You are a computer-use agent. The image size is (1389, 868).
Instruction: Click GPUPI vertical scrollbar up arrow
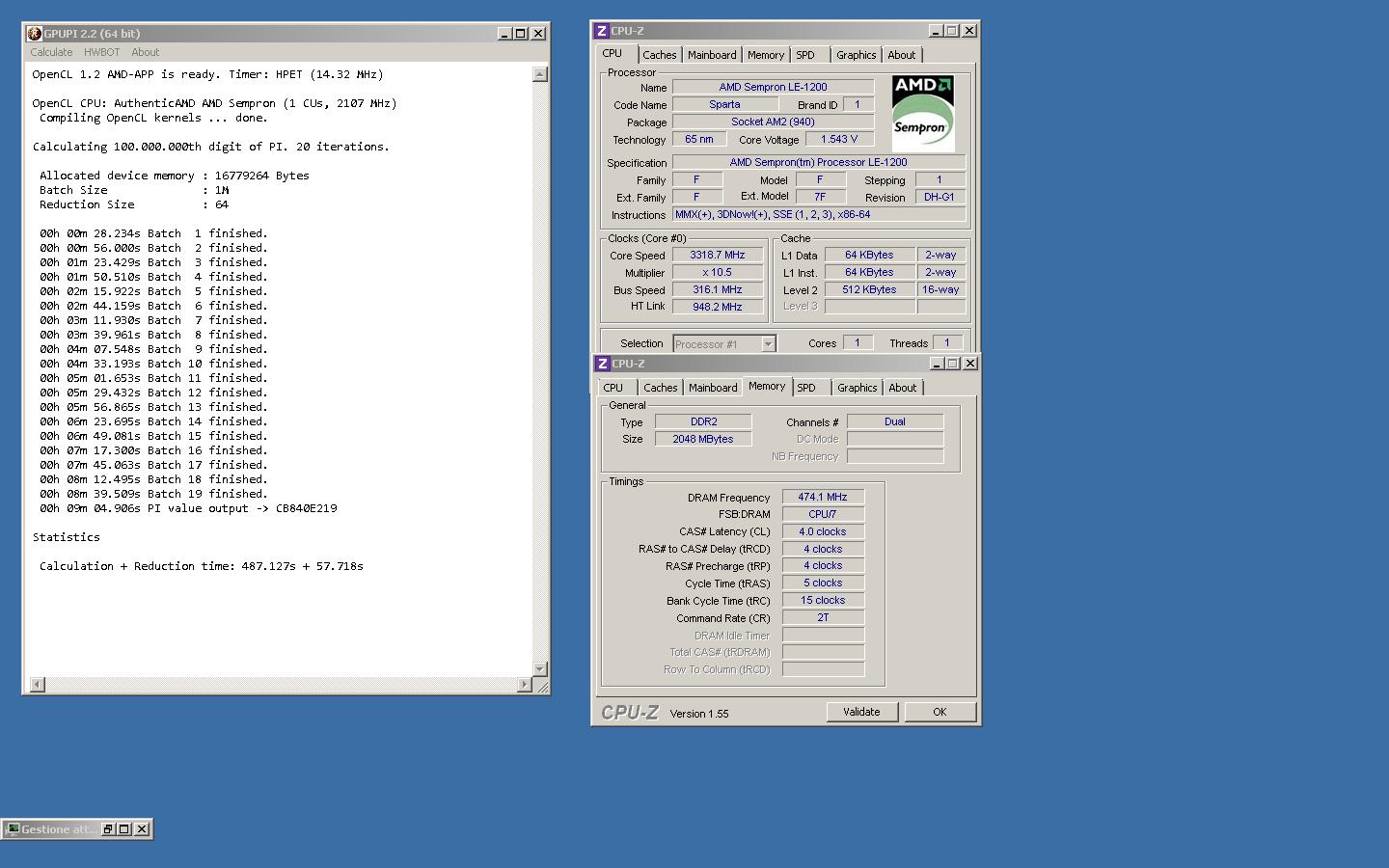pyautogui.click(x=540, y=74)
